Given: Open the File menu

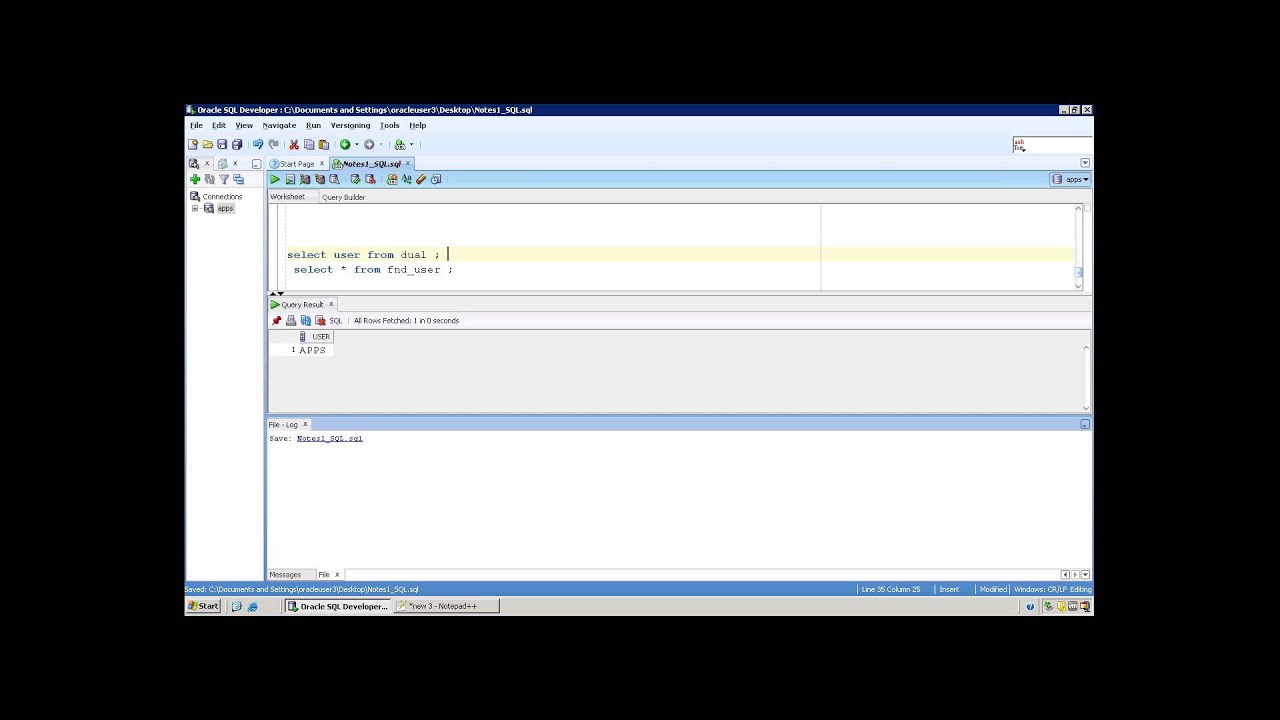Looking at the screenshot, I should (x=196, y=125).
